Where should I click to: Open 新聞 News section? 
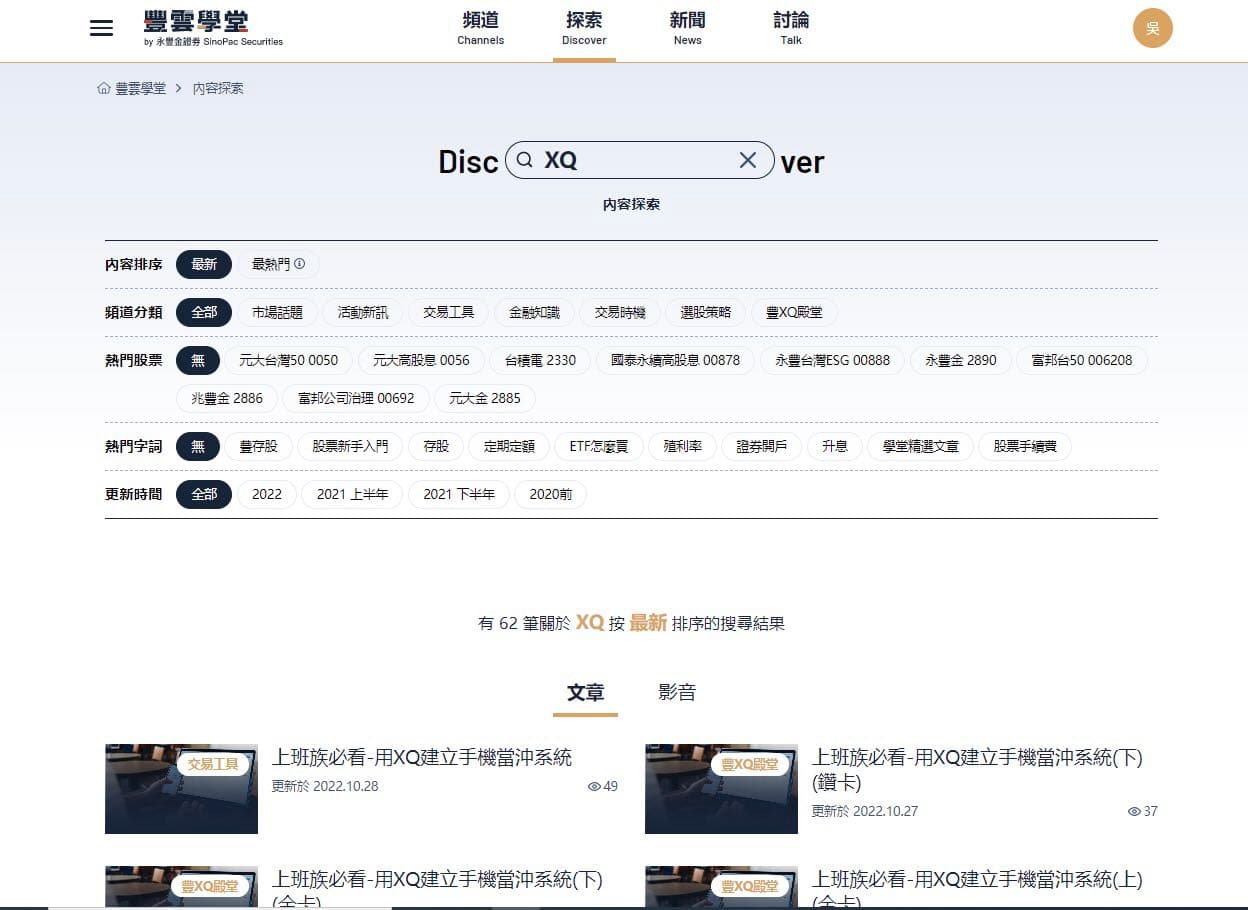coord(688,29)
